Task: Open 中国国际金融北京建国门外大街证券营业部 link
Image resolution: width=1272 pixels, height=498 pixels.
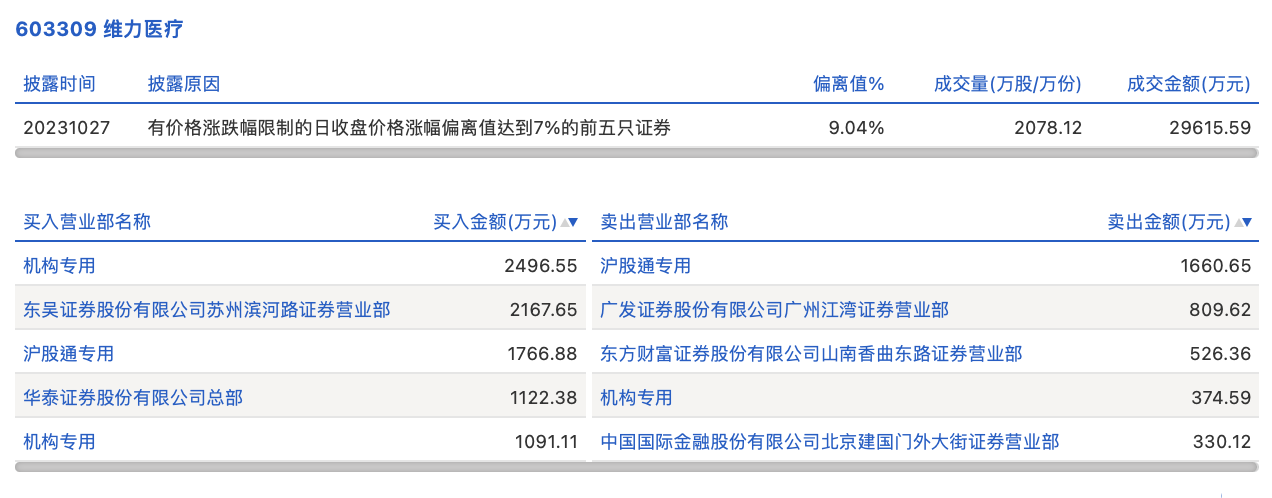Action: (x=829, y=442)
